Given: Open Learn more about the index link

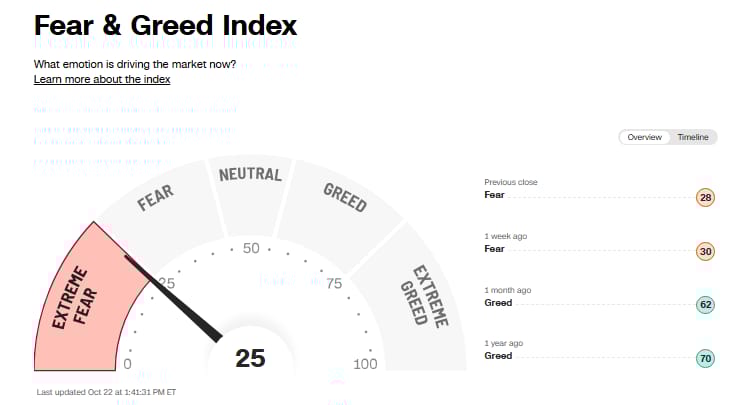Looking at the screenshot, I should (102, 79).
